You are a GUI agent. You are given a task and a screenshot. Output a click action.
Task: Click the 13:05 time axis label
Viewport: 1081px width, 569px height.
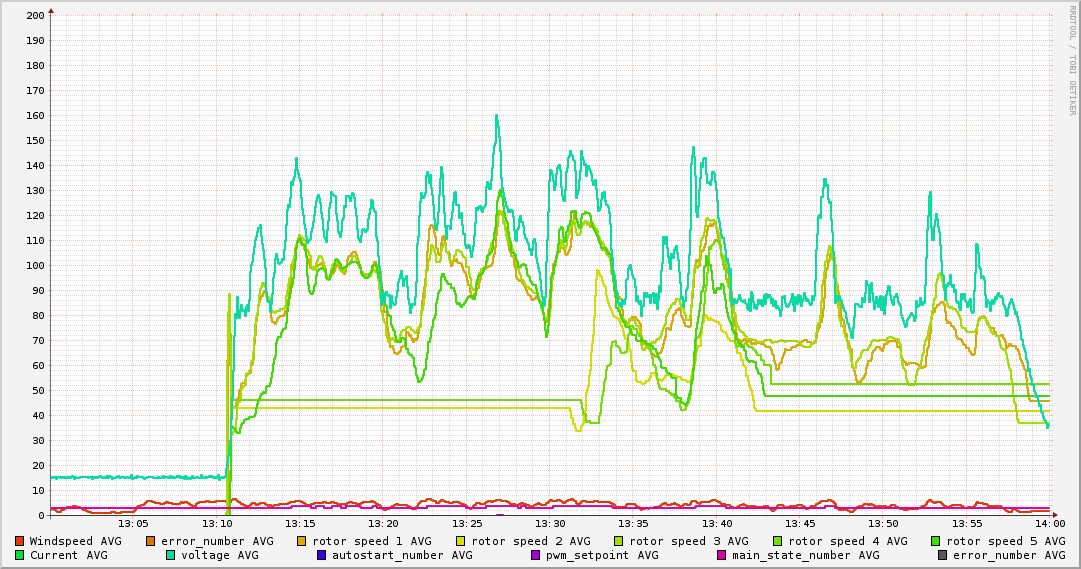tap(133, 524)
